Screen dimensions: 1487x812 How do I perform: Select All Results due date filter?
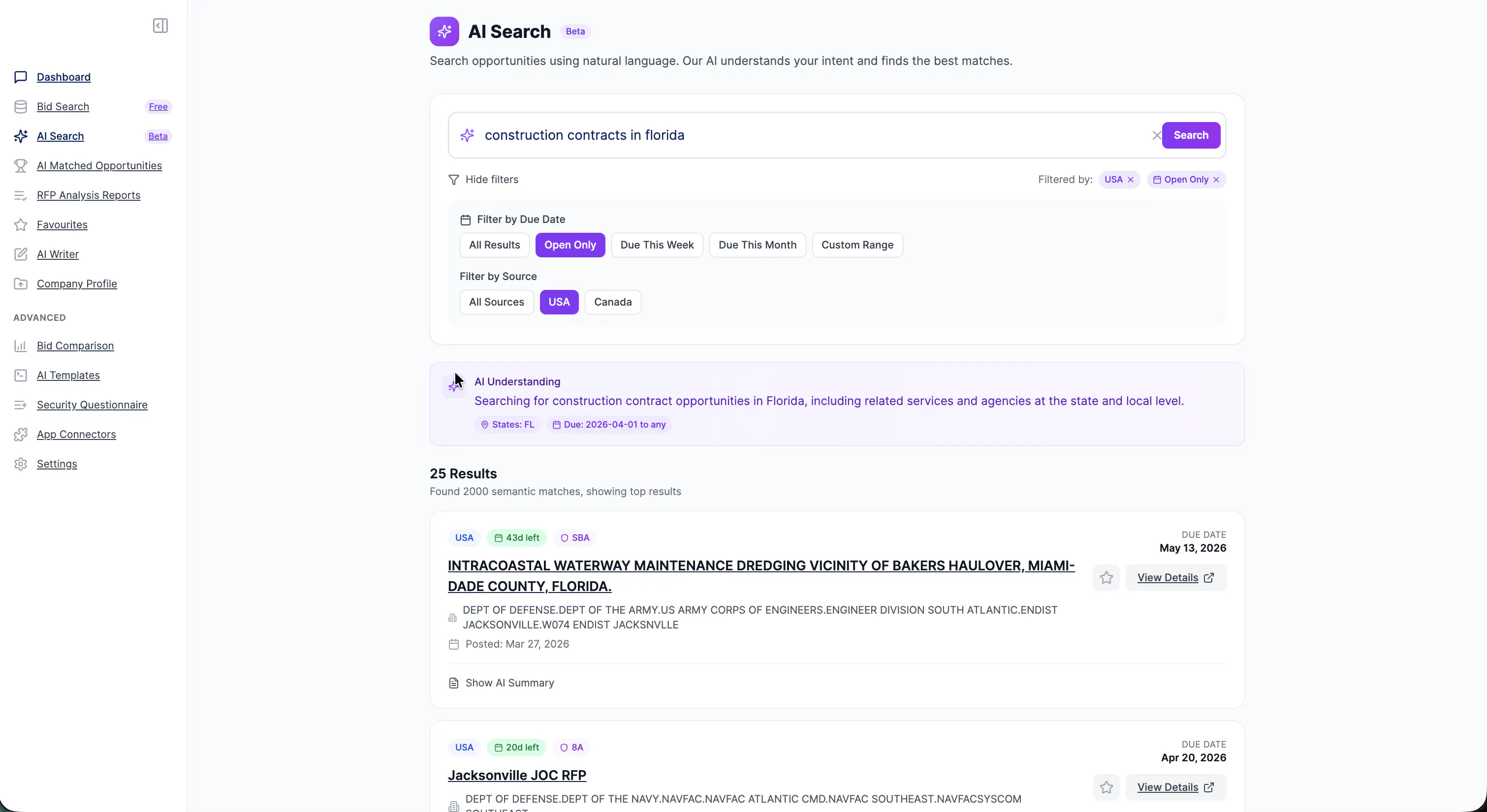click(495, 245)
